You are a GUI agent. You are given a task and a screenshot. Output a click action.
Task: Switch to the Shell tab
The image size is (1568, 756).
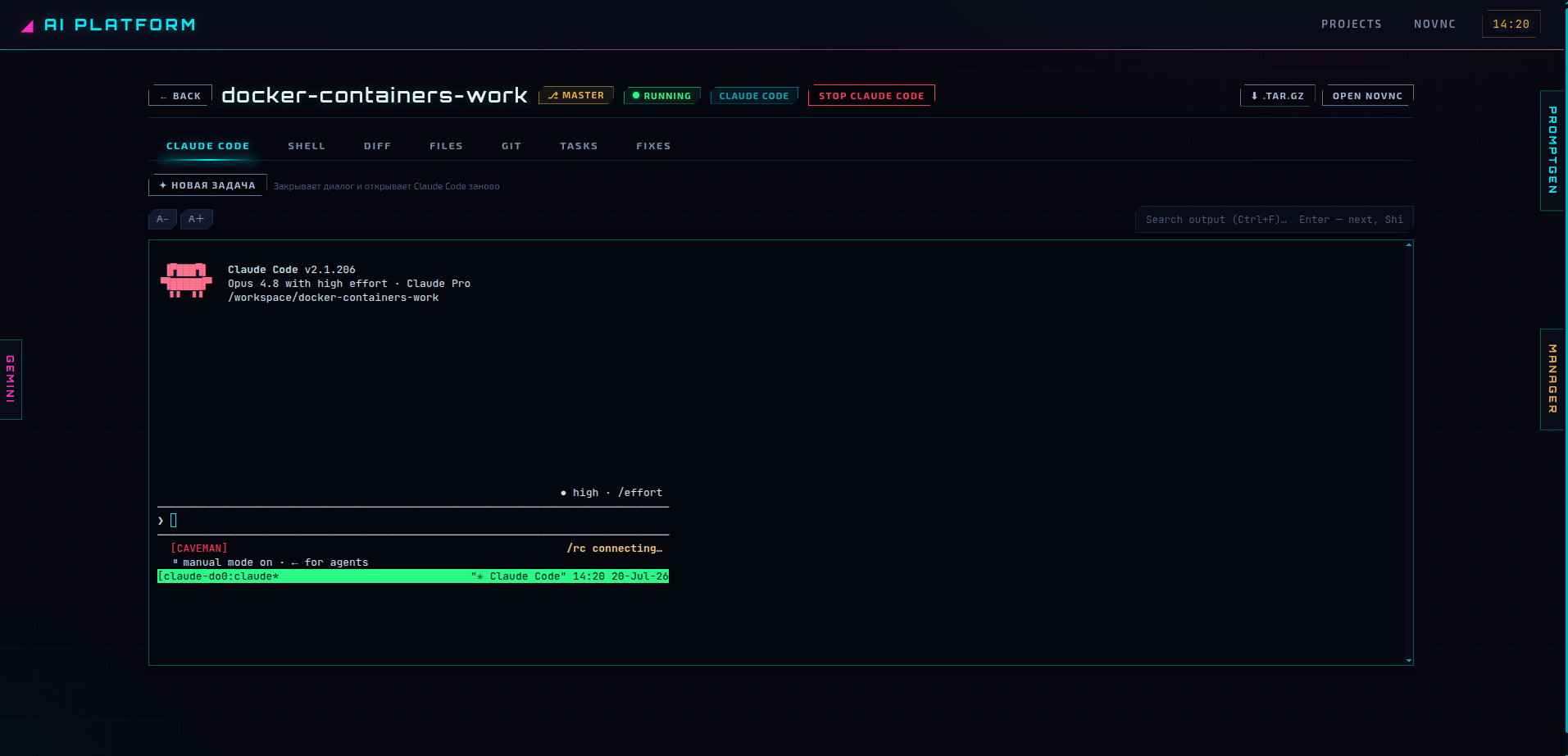click(x=307, y=146)
